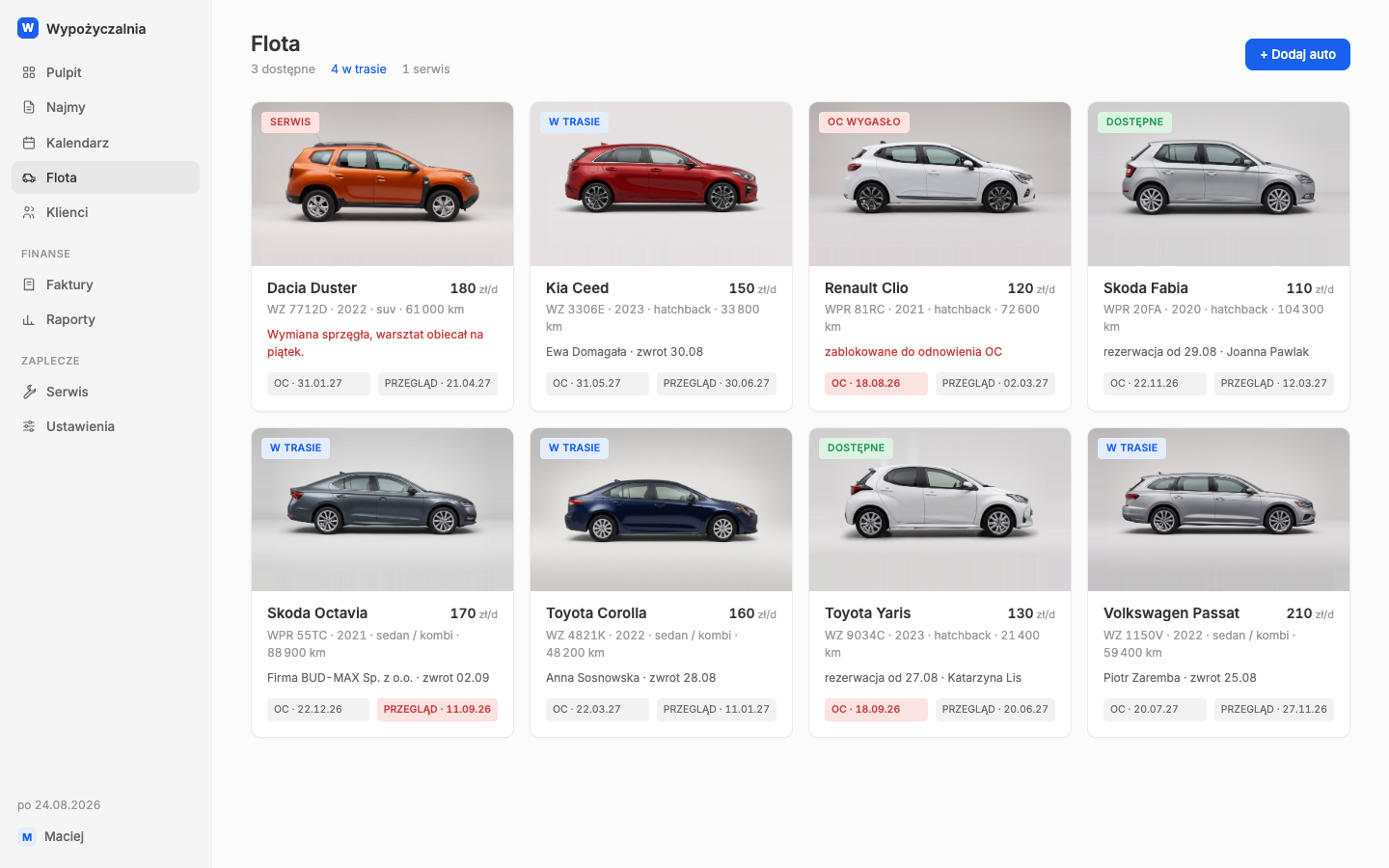
Task: Click the PRZEGLĄD 30.06.27 tag on Kia Ceed
Action: click(717, 384)
